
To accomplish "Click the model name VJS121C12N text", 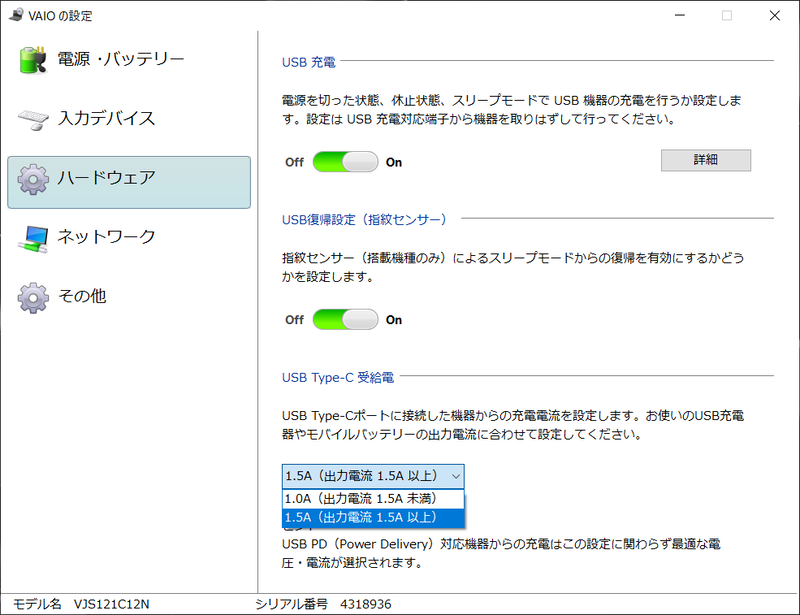I will 110,604.
